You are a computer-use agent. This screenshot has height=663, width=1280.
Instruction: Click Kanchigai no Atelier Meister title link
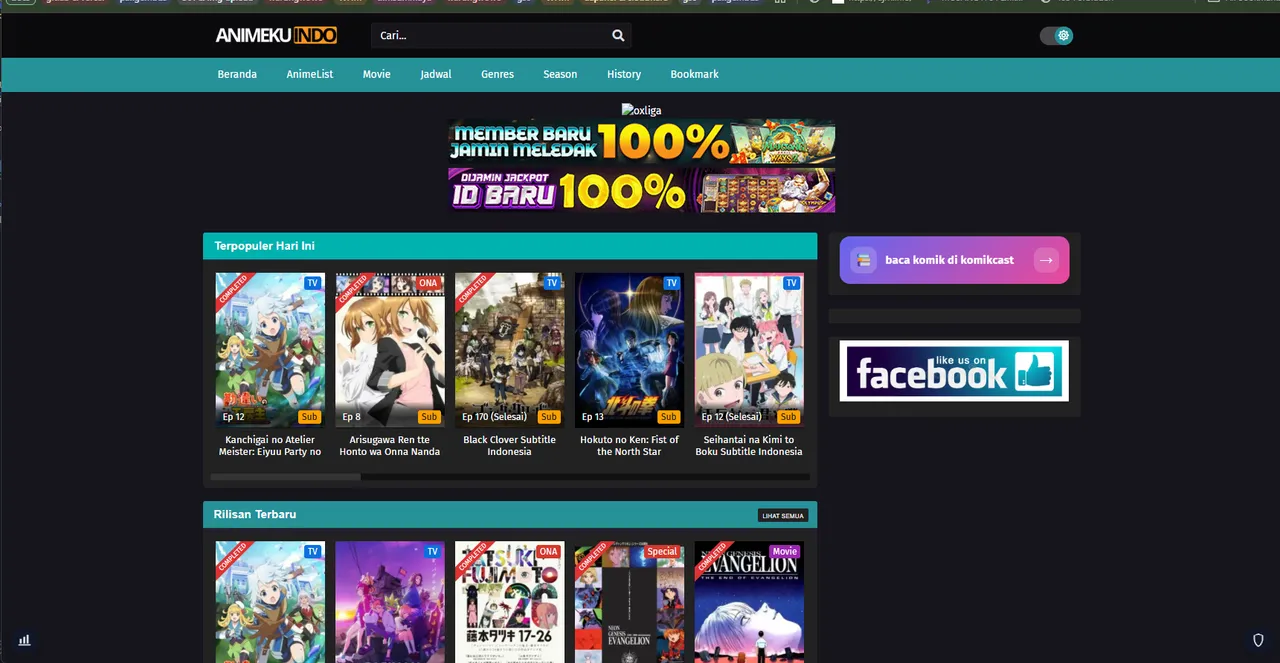[x=270, y=446]
